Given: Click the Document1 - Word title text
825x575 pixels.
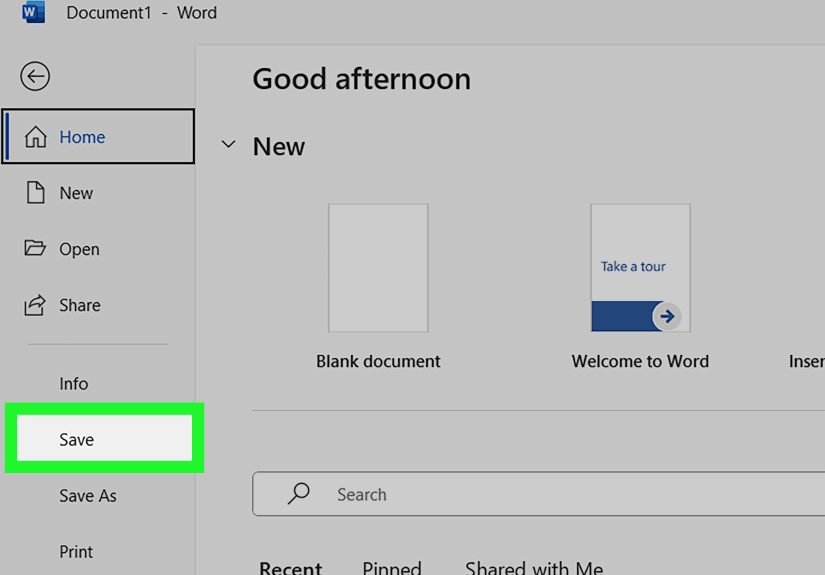Looking at the screenshot, I should coord(142,12).
